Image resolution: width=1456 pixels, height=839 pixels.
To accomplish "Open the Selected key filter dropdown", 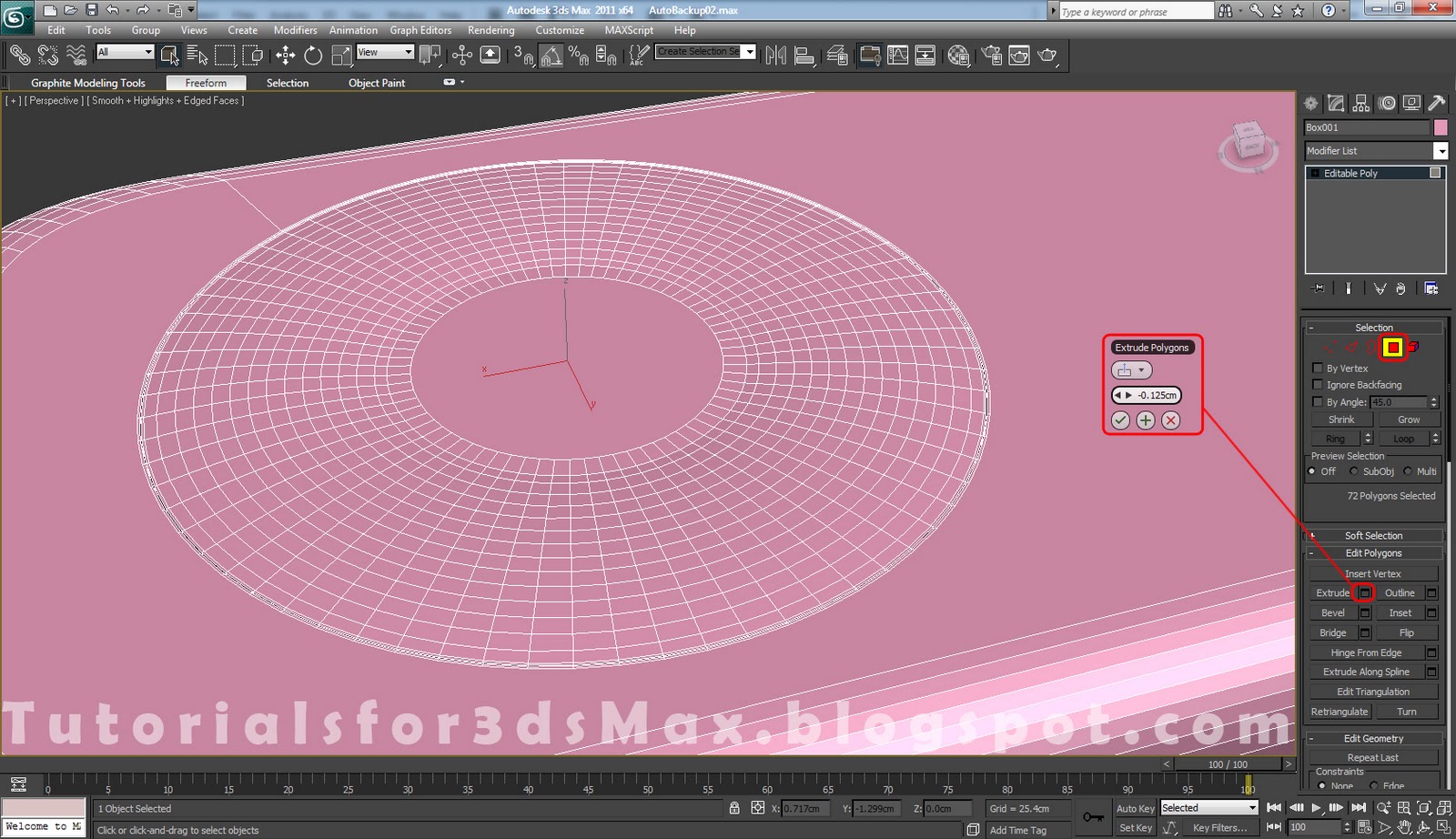I will [x=1208, y=808].
